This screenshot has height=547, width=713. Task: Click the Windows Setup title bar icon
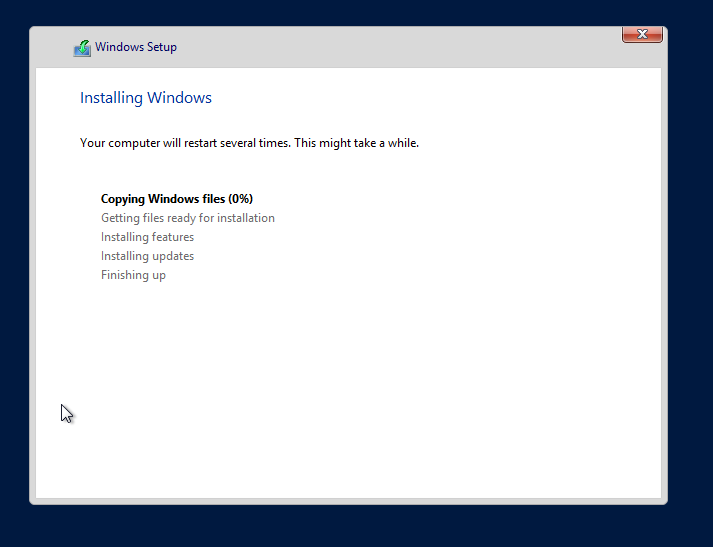click(82, 48)
